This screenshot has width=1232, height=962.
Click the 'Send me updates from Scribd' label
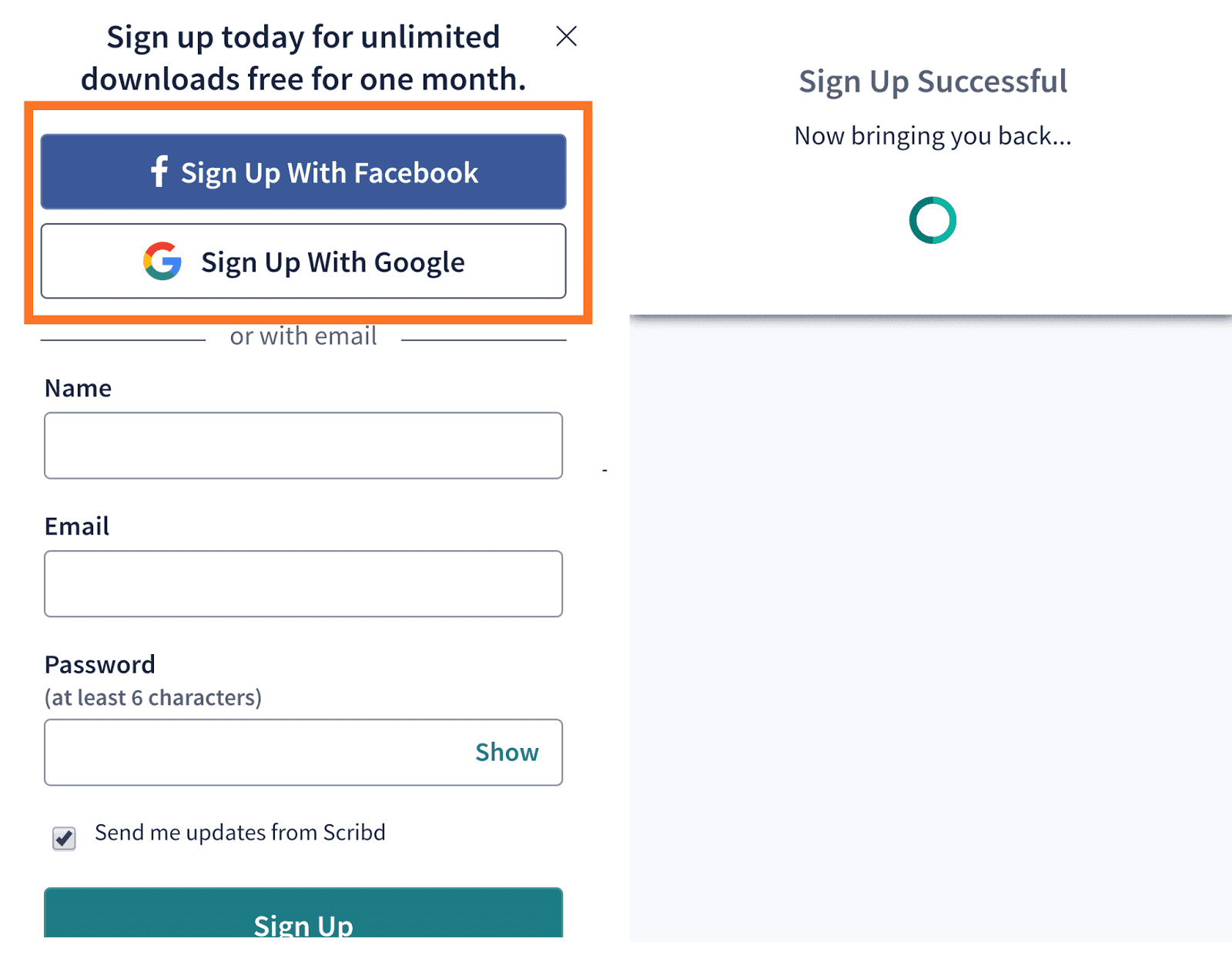pyautogui.click(x=239, y=833)
